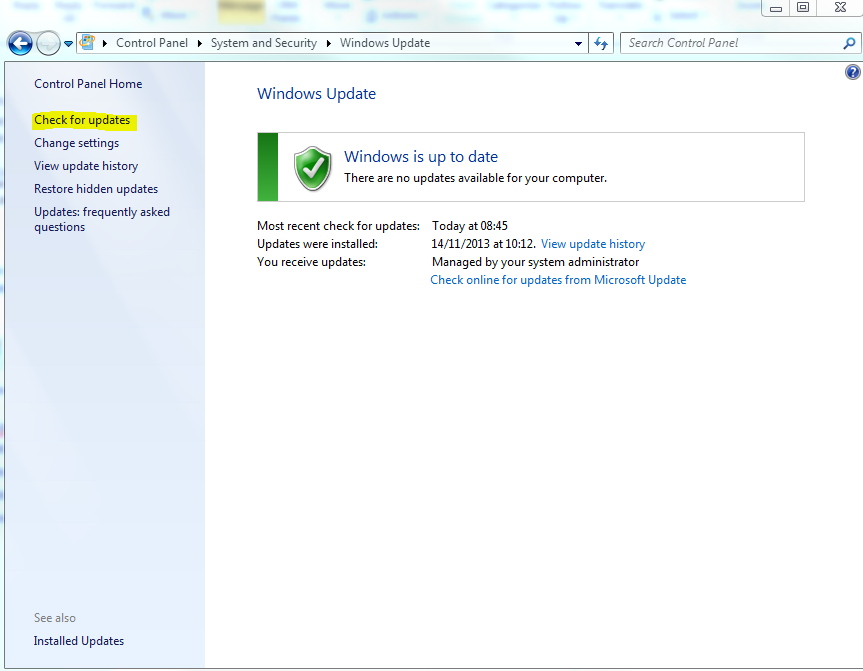Navigate to System and Security breadcrumb
Image resolution: width=863 pixels, height=671 pixels.
264,43
